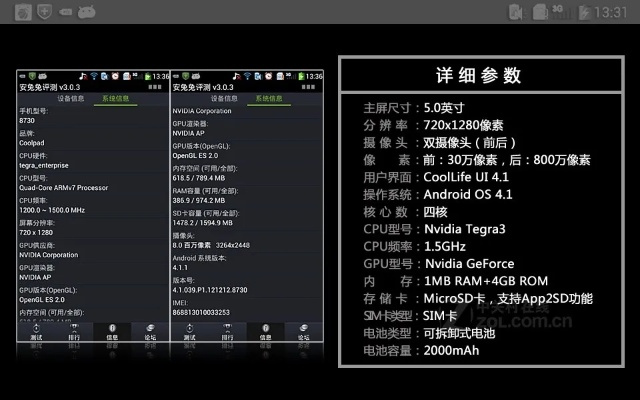Tap the small USB icon in top status bar
The width and height of the screenshot is (640, 400).
click(x=65, y=12)
